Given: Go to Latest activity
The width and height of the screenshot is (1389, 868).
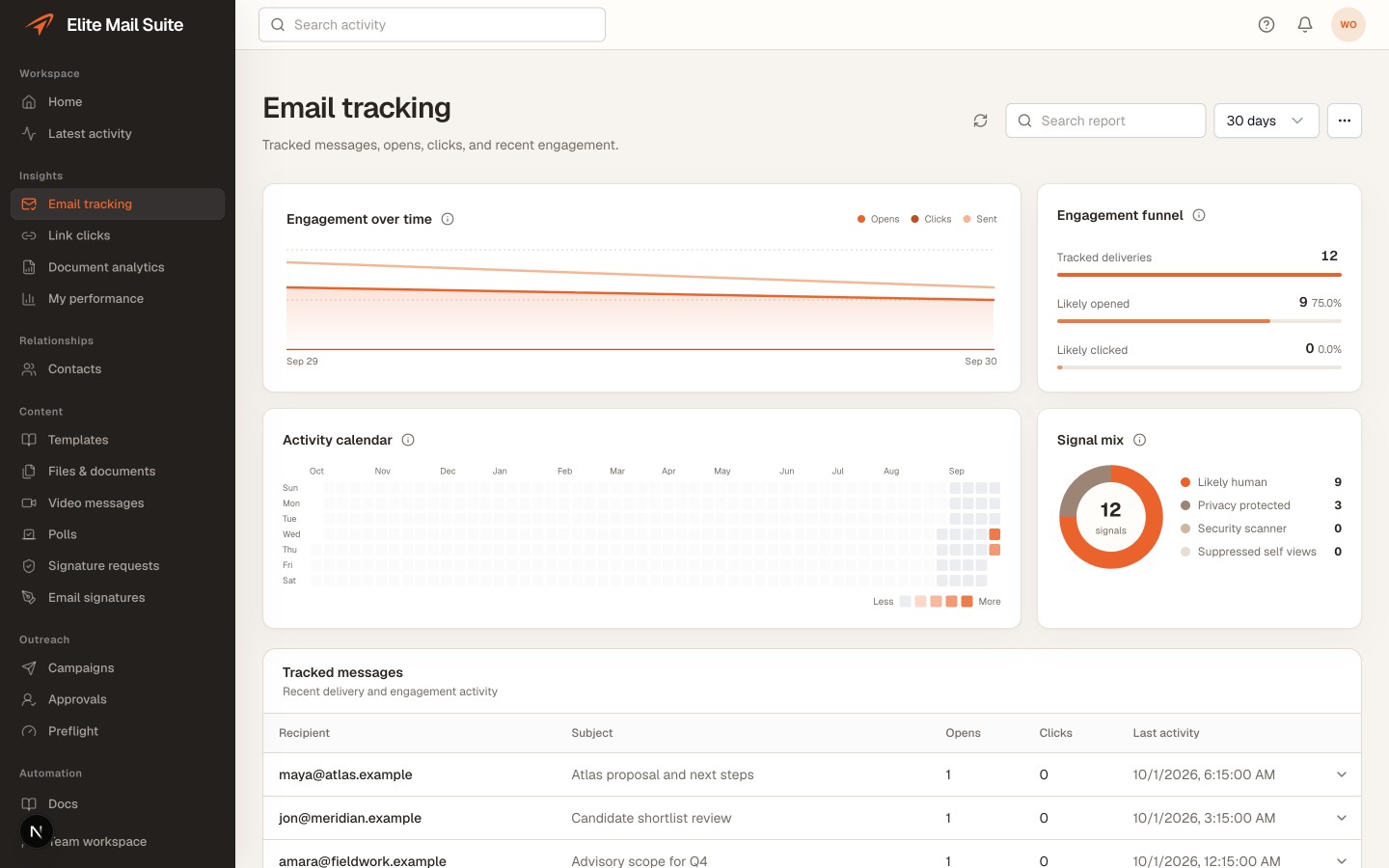Looking at the screenshot, I should (x=118, y=134).
